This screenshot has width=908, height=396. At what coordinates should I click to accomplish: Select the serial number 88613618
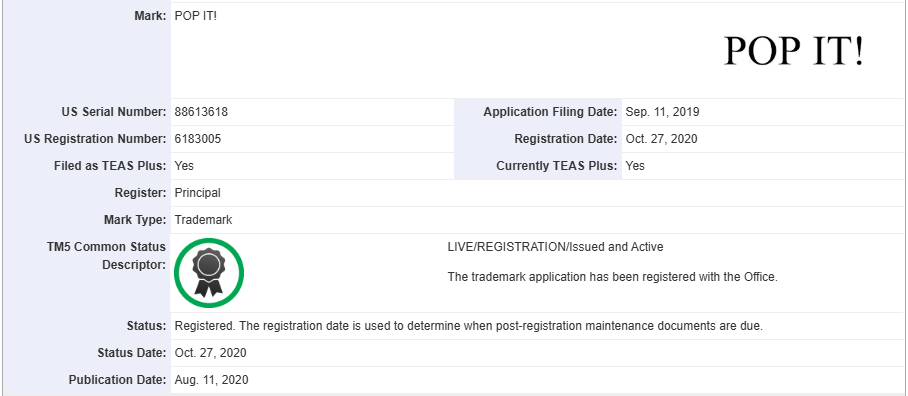pyautogui.click(x=201, y=112)
